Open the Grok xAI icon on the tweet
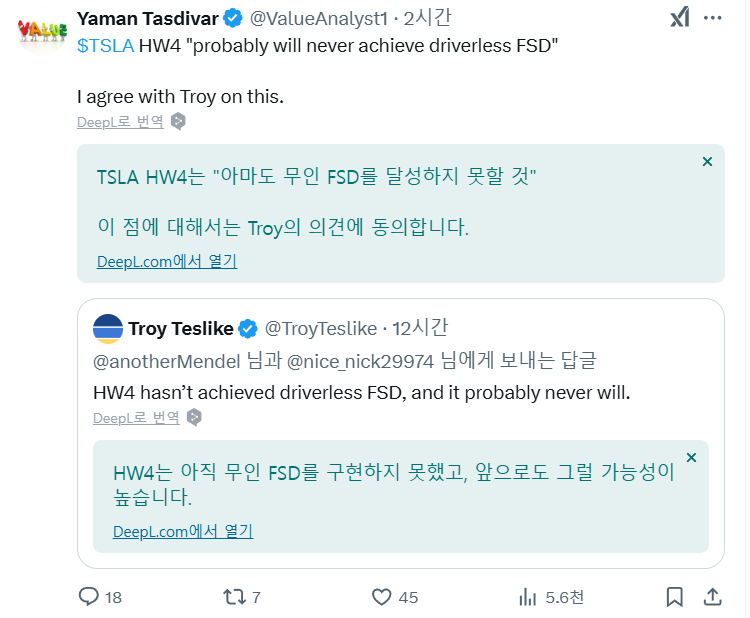Screen dimensions: 750x618 (x=680, y=17)
